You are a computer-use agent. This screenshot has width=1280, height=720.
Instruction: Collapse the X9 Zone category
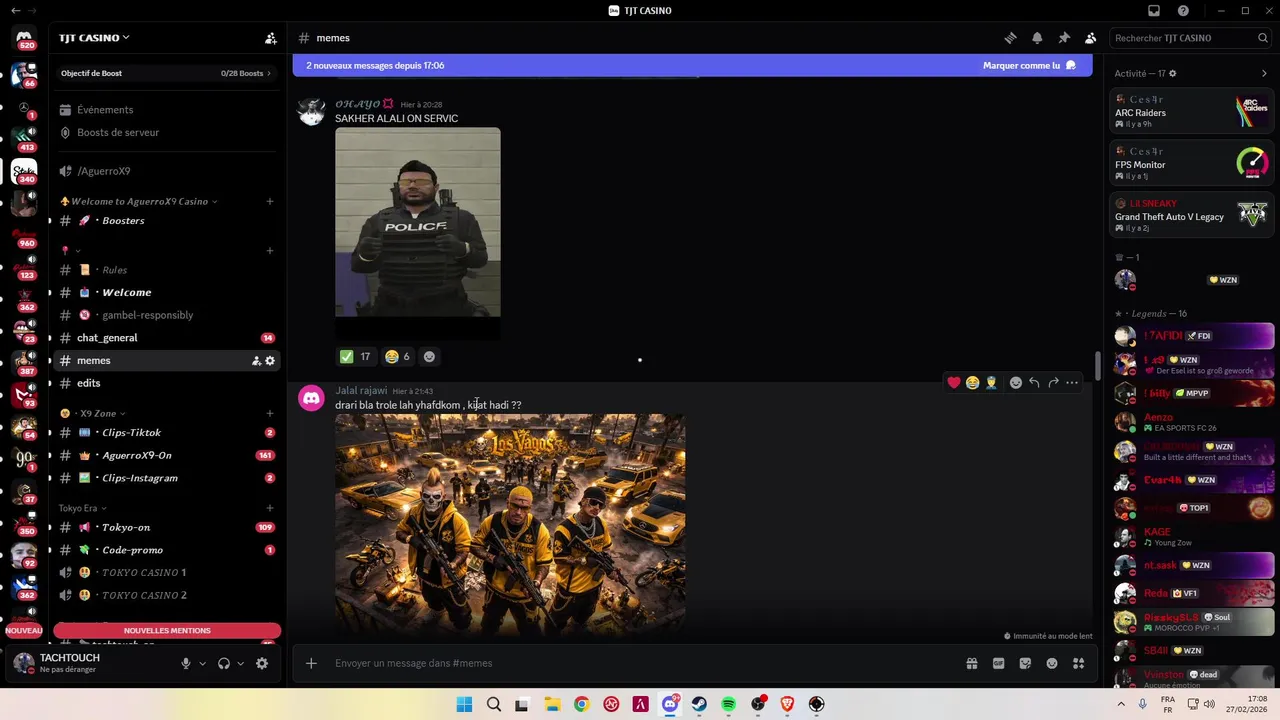point(93,413)
